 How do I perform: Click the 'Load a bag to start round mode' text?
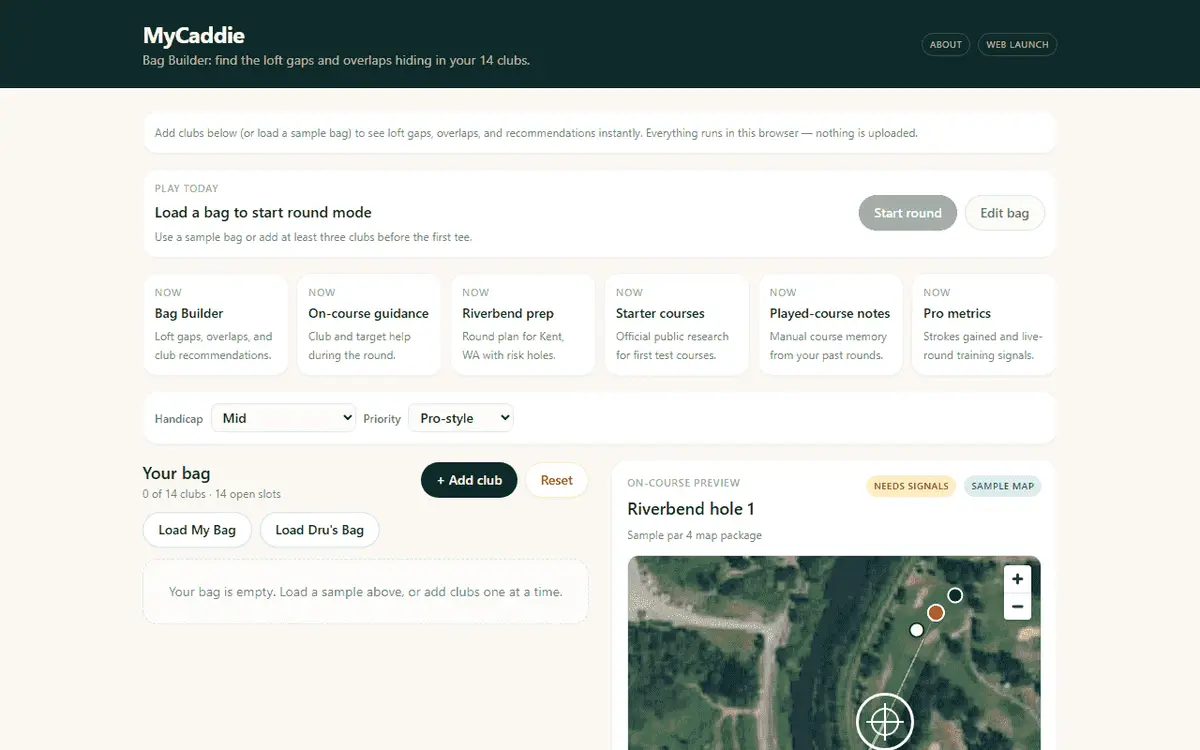click(263, 213)
